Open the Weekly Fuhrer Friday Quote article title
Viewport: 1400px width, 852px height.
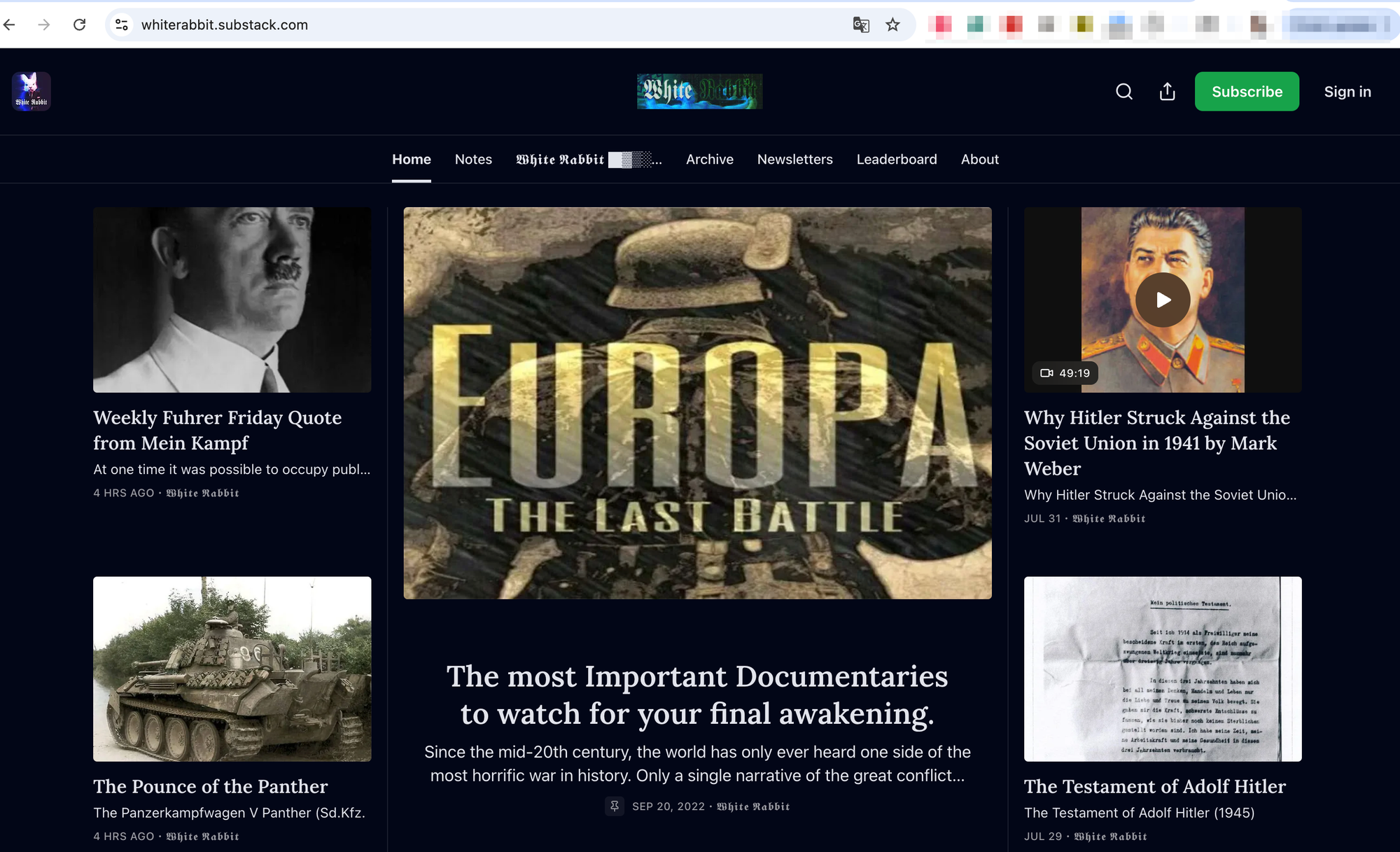[218, 430]
